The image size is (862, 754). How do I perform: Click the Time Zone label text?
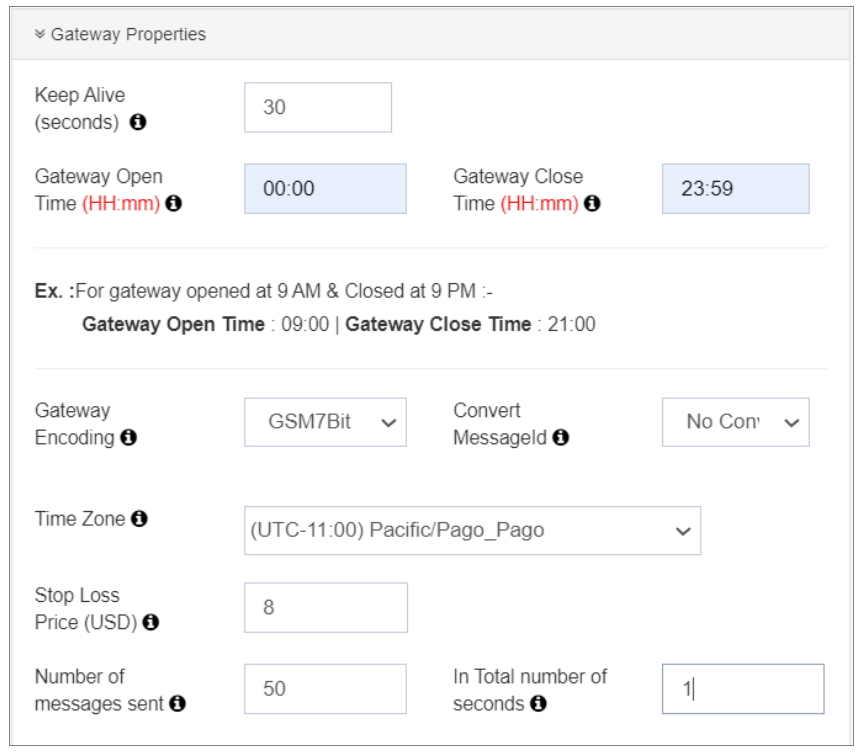80,519
